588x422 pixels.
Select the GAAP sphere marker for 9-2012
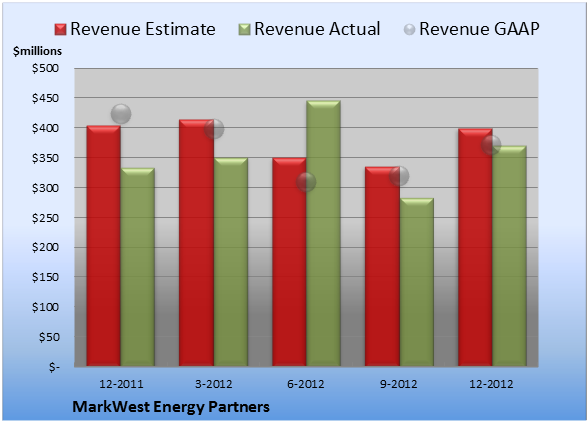[x=399, y=176]
